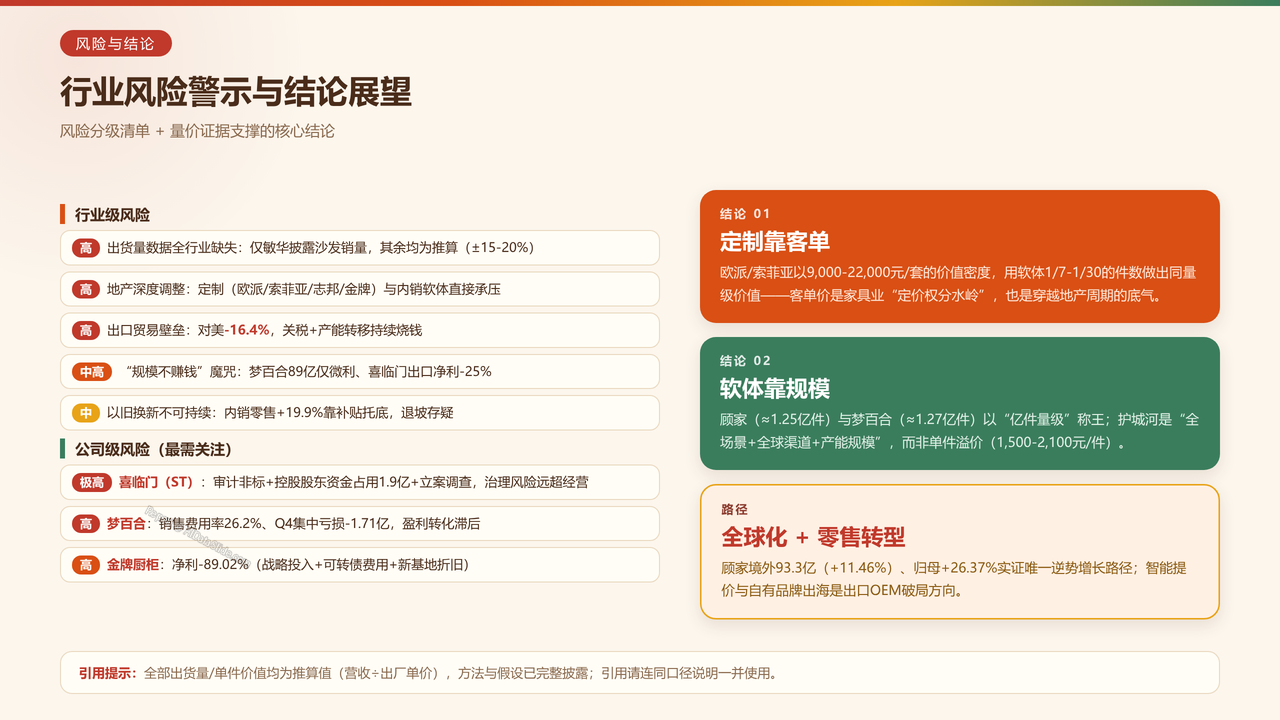Click the 结论 01 label
Image resolution: width=1280 pixels, height=720 pixels.
click(746, 214)
